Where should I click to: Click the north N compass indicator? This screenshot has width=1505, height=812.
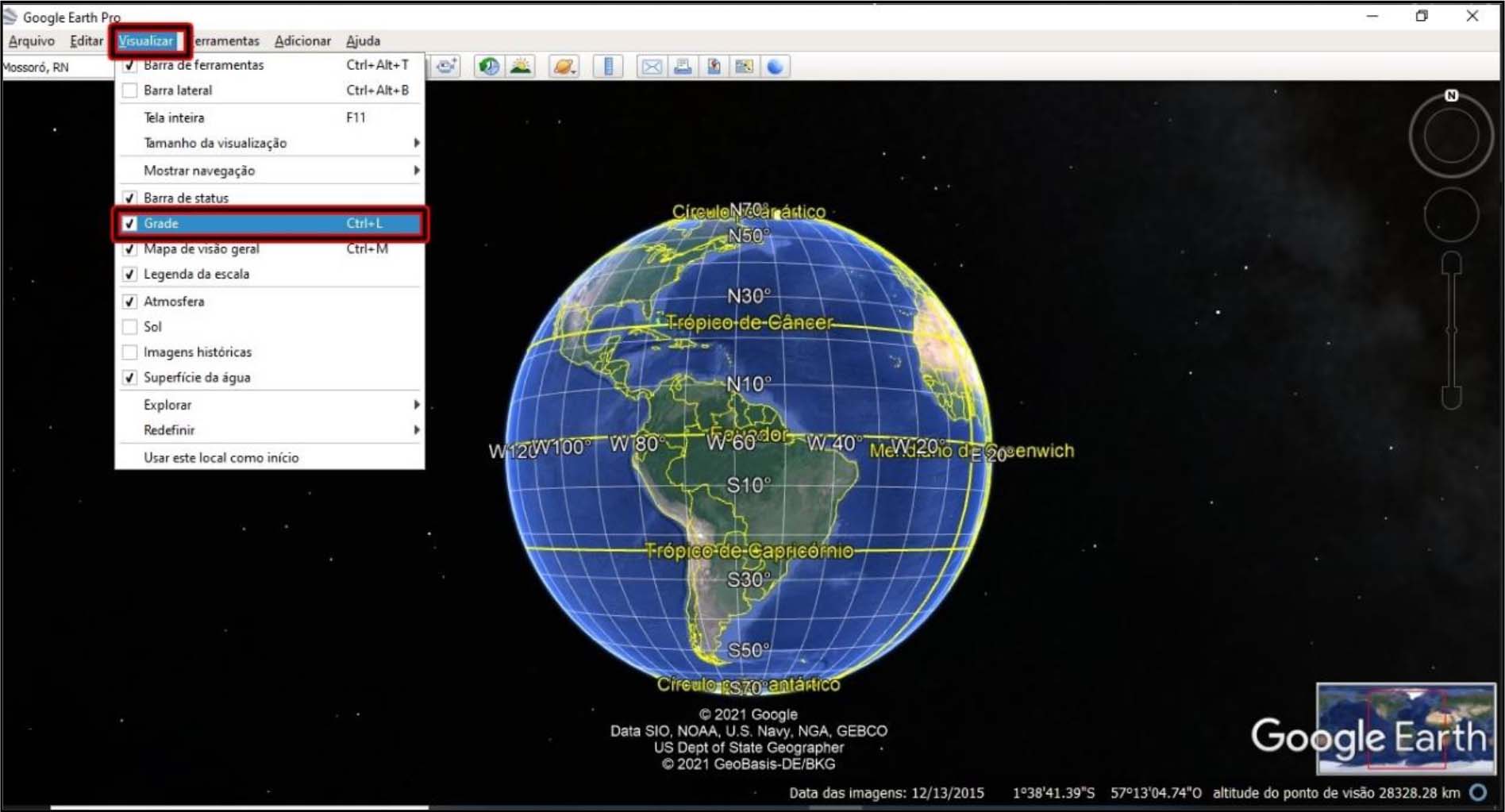(x=1452, y=95)
